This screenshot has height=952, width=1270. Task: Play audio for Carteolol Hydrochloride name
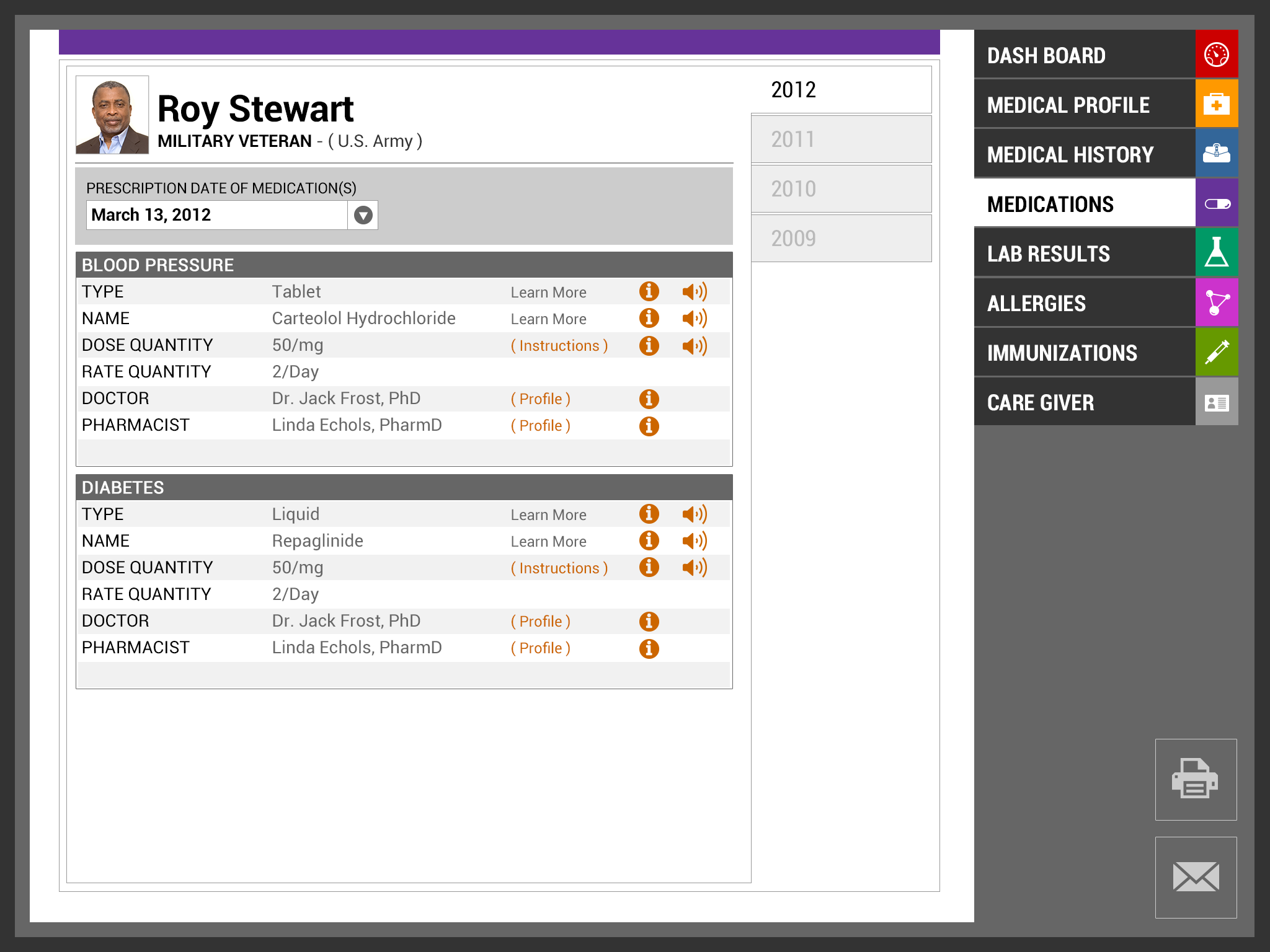click(x=695, y=319)
